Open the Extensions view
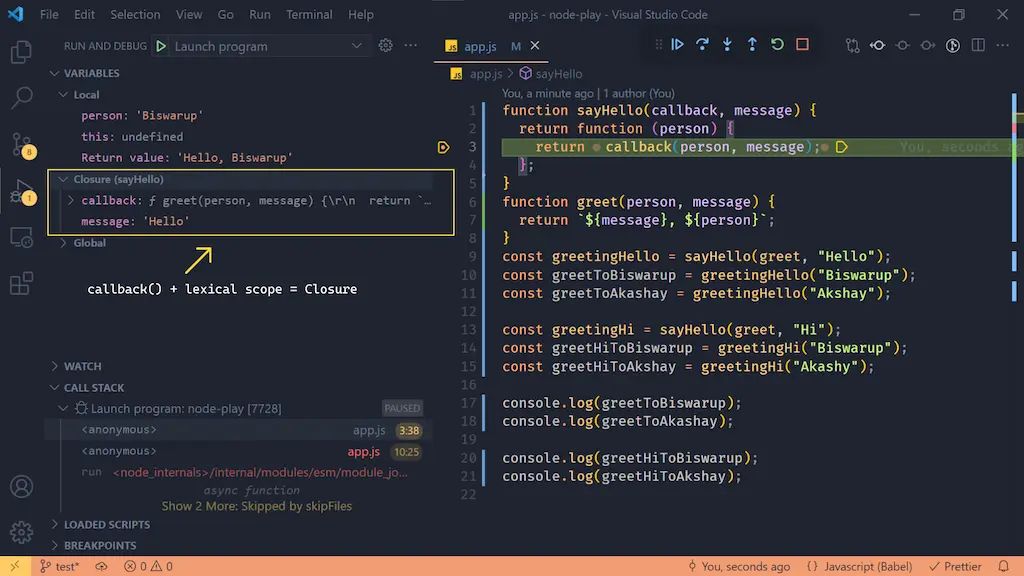1024x576 pixels. click(22, 283)
